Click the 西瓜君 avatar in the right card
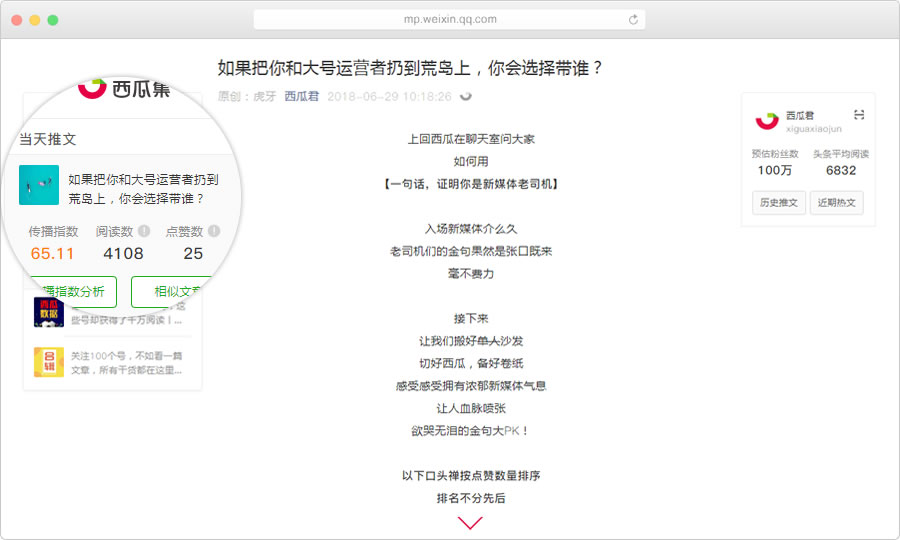The image size is (900, 540). tap(767, 121)
